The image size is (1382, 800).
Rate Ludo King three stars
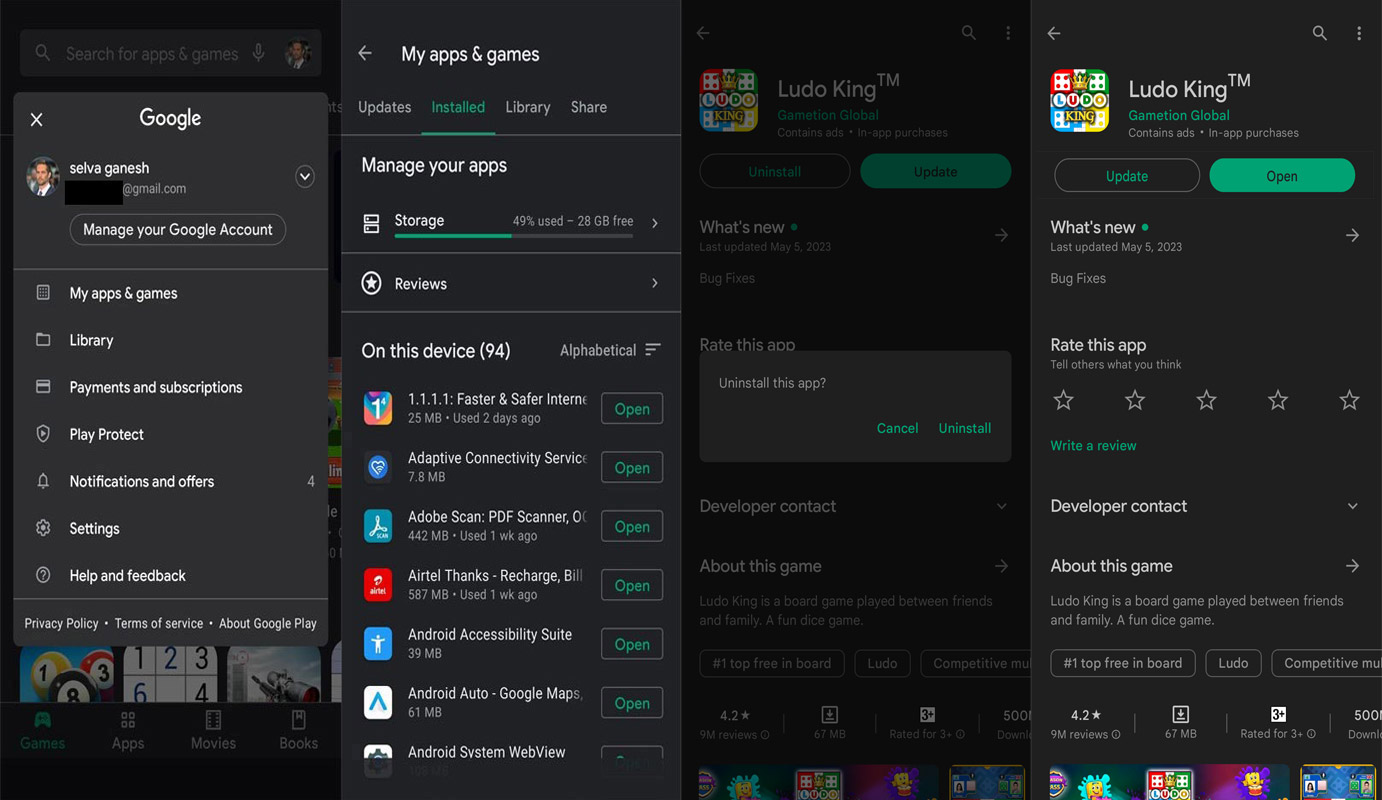pos(1207,401)
